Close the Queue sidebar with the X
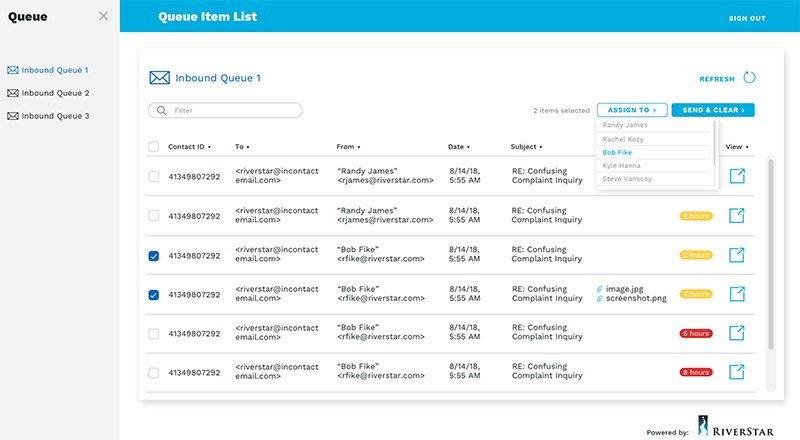800x440 pixels. (x=104, y=16)
